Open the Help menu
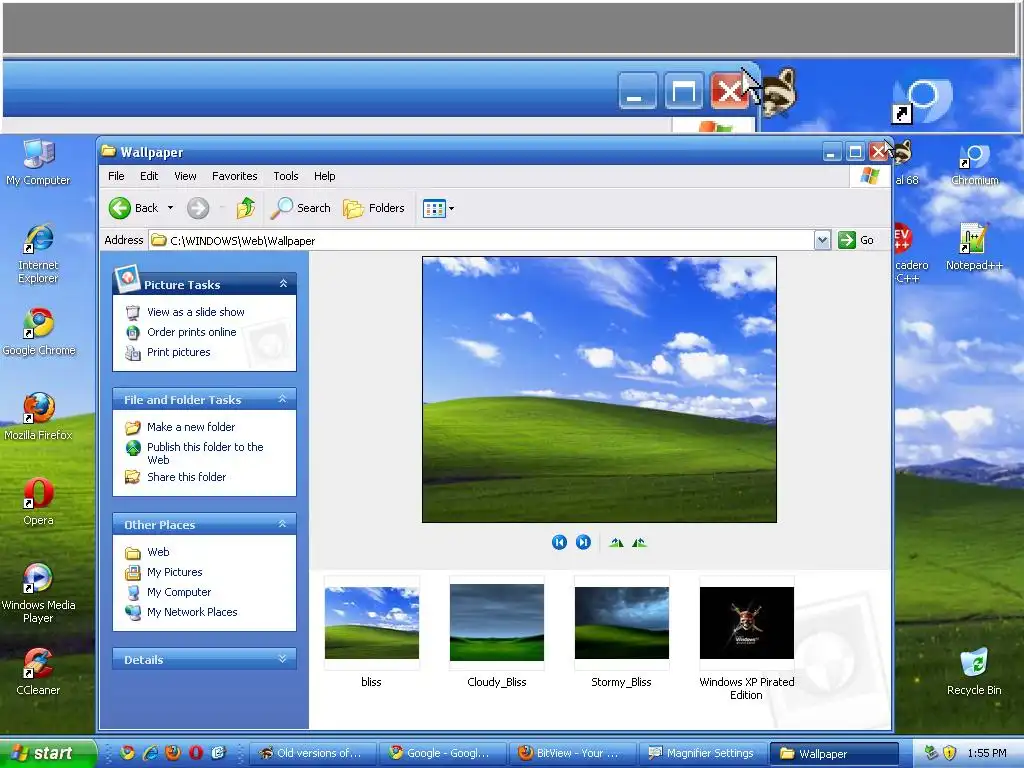This screenshot has height=768, width=1024. [325, 176]
